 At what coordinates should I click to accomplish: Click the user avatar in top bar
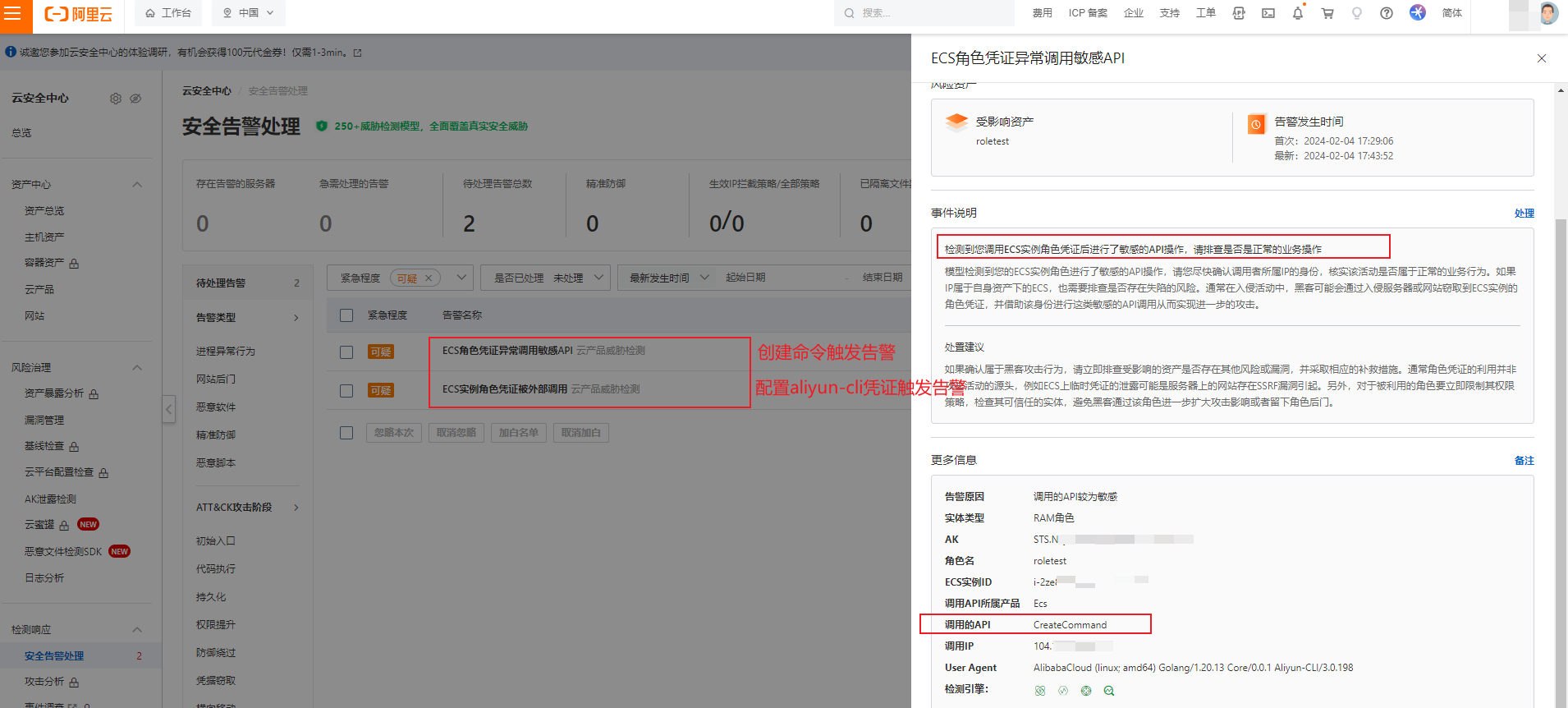tap(1548, 13)
